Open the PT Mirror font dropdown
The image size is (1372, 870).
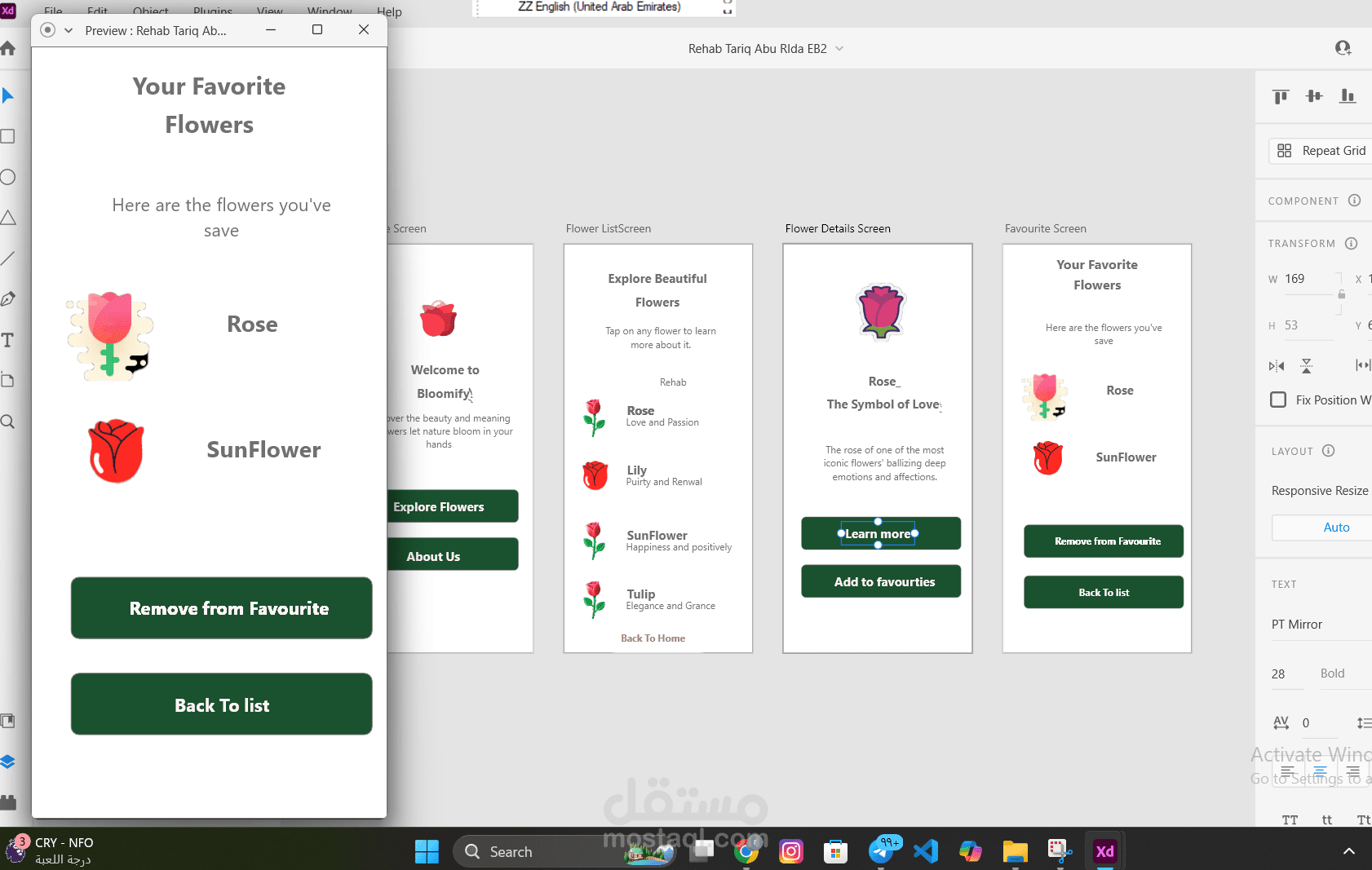tap(1321, 625)
